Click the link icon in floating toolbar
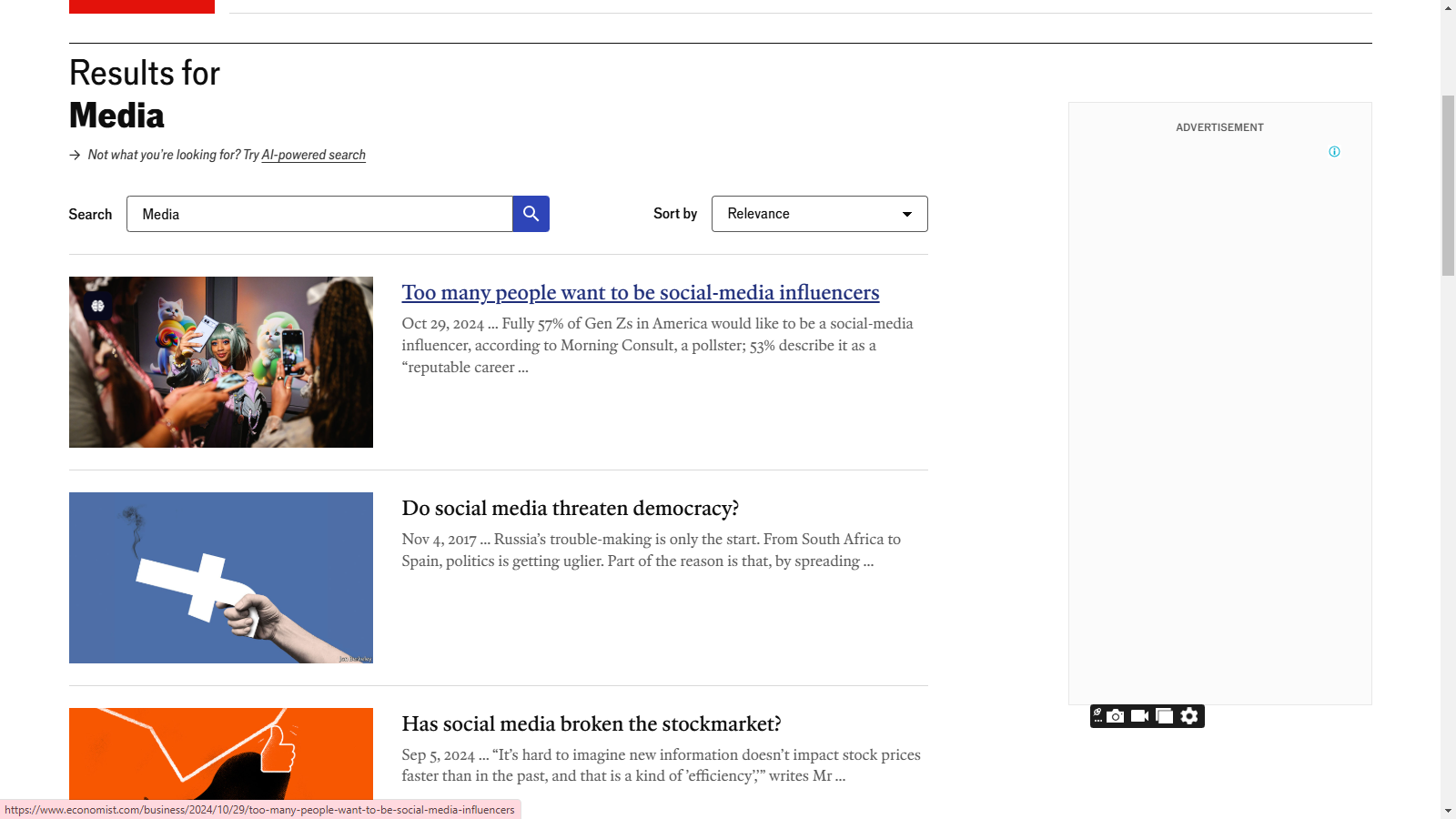This screenshot has width=1456, height=819. click(1097, 715)
